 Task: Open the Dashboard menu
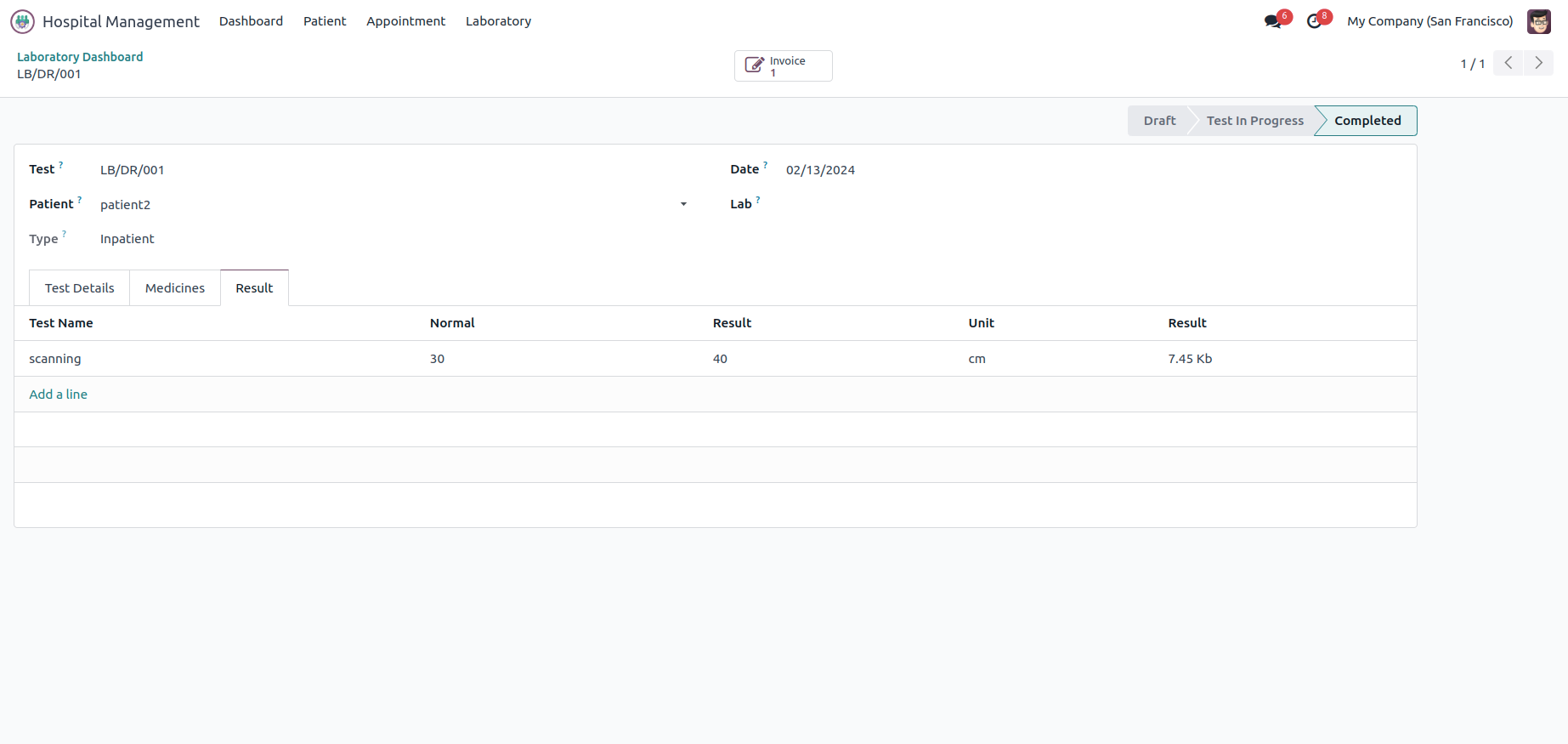coord(251,21)
